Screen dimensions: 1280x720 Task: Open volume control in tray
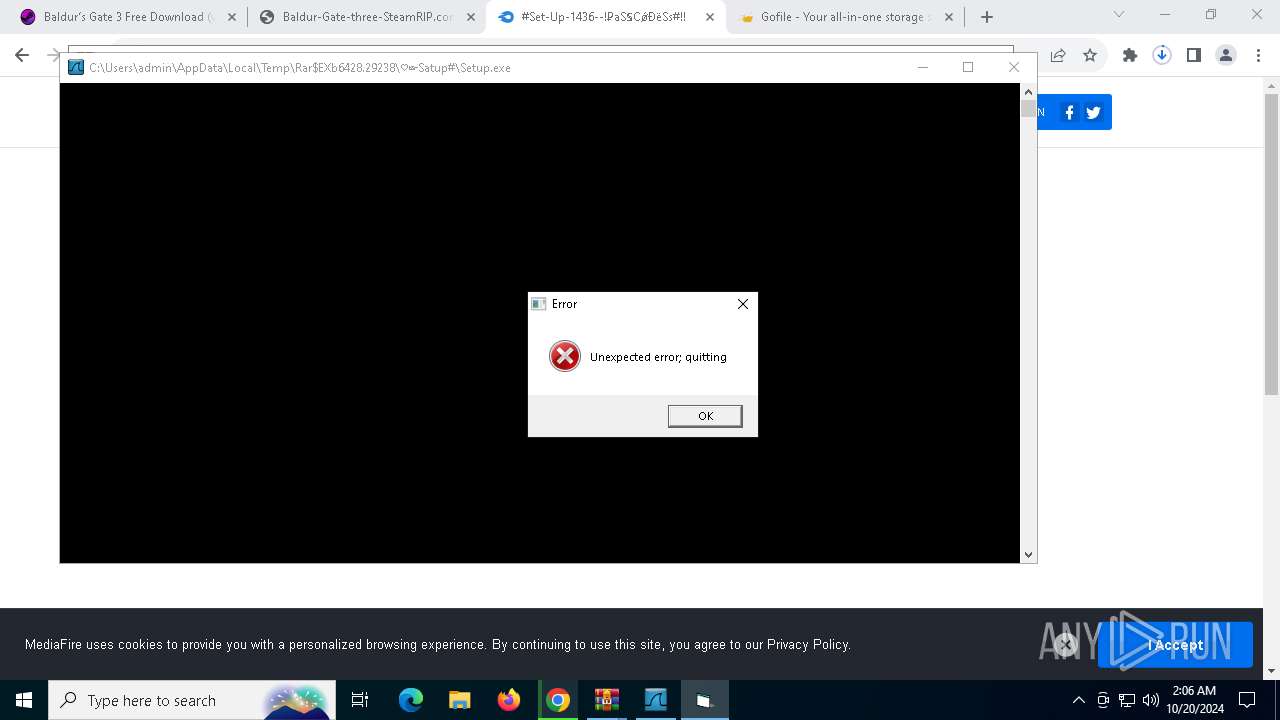pyautogui.click(x=1150, y=700)
